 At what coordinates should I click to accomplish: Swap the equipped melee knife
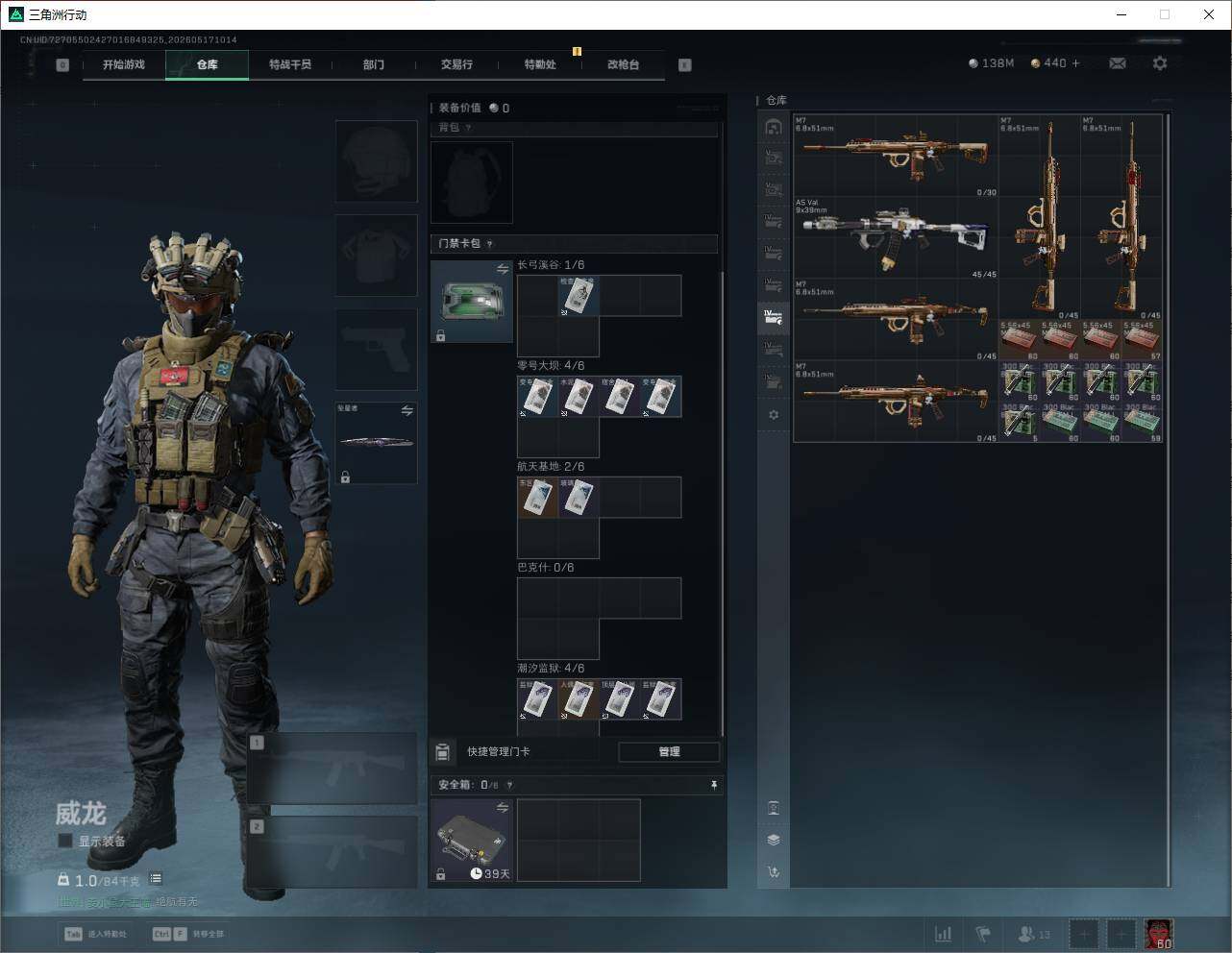pyautogui.click(x=407, y=410)
